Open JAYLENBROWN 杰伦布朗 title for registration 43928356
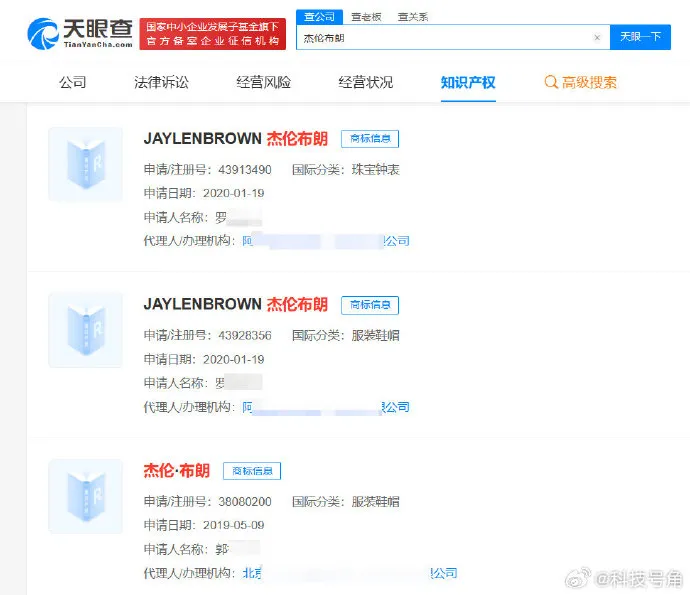Viewport: 690px width, 595px height. (x=235, y=305)
